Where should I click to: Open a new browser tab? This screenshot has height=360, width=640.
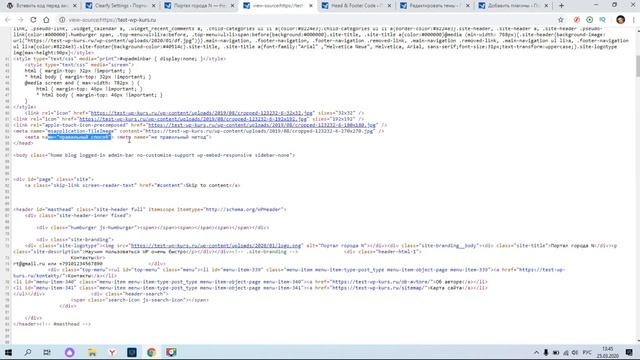coord(561,6)
